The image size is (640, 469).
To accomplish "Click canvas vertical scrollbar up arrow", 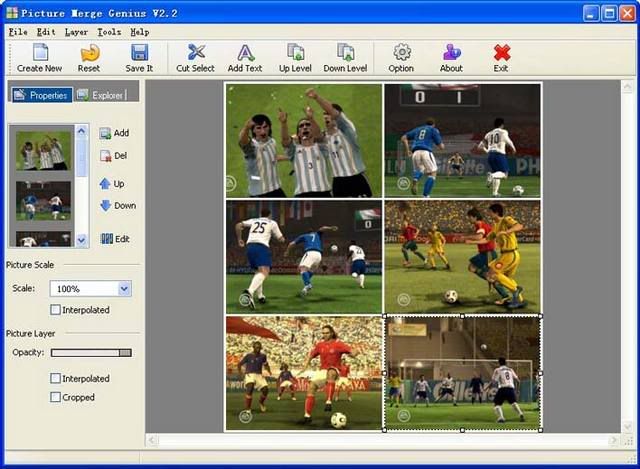I will (x=627, y=86).
